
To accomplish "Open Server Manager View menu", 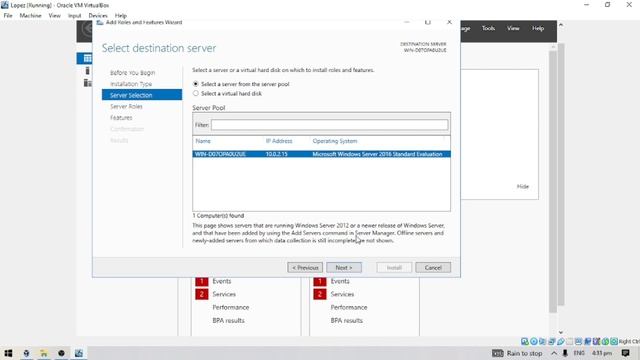I will coord(513,28).
